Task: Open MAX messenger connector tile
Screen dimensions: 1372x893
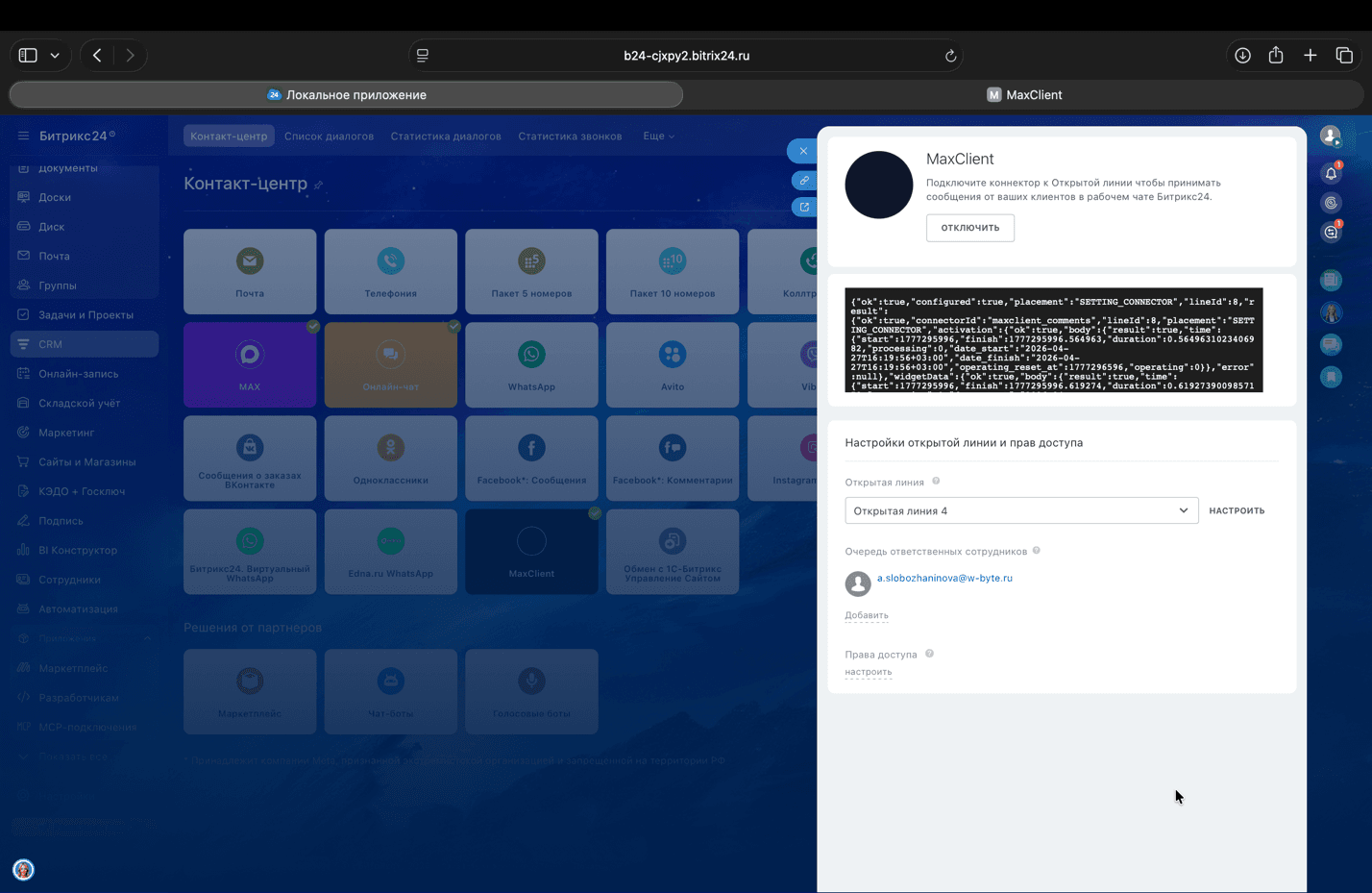Action: [250, 364]
